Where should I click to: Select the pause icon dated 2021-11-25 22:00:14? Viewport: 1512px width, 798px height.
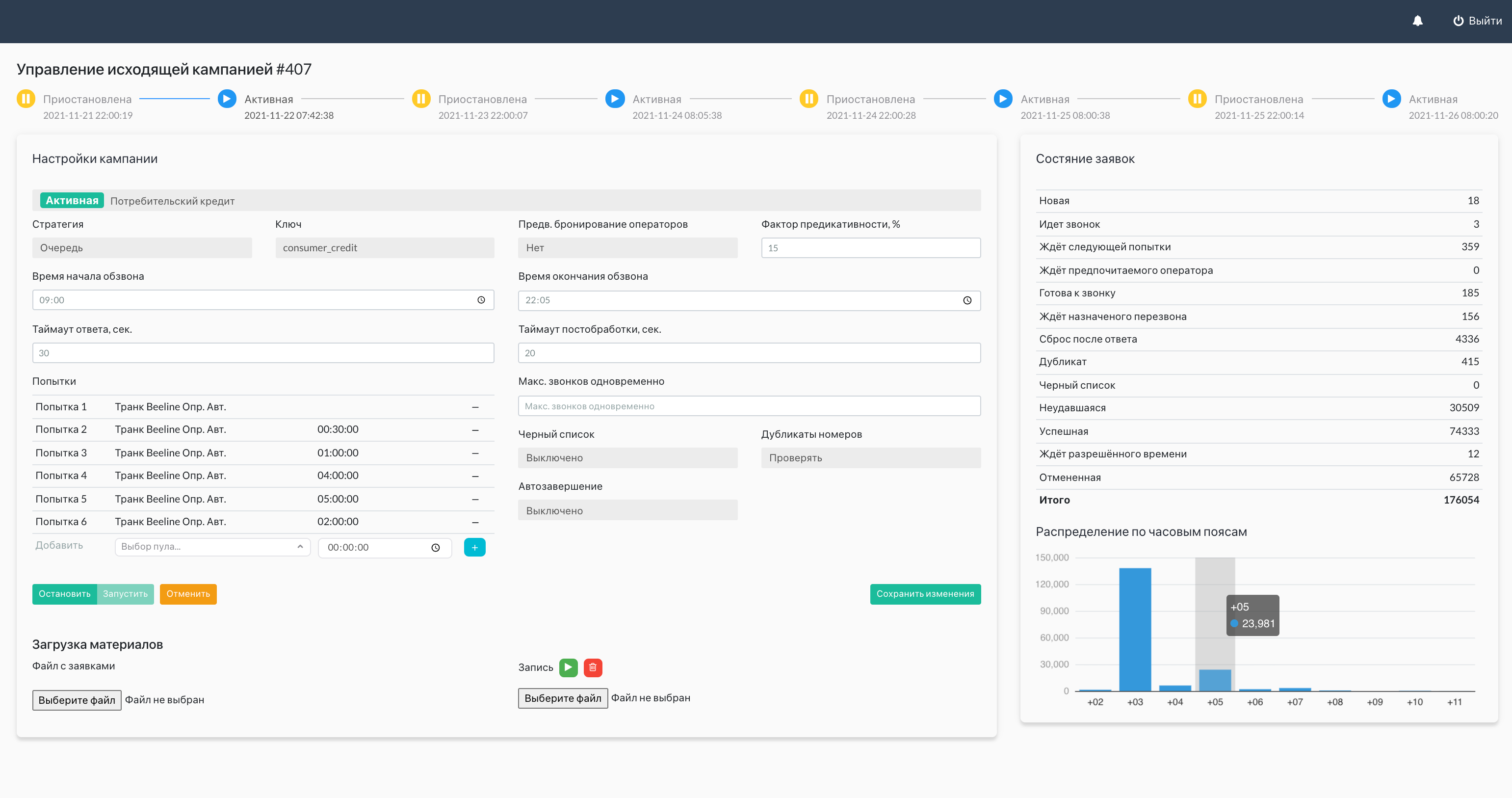pyautogui.click(x=1198, y=98)
